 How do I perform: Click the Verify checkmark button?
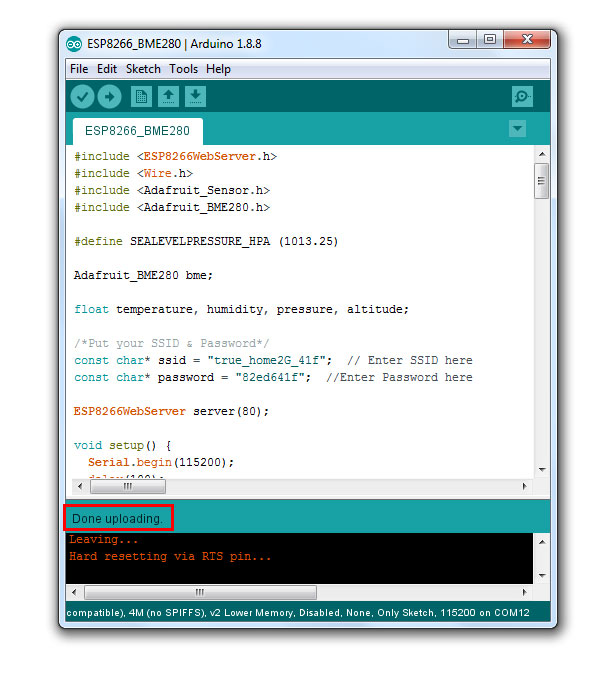click(x=82, y=96)
